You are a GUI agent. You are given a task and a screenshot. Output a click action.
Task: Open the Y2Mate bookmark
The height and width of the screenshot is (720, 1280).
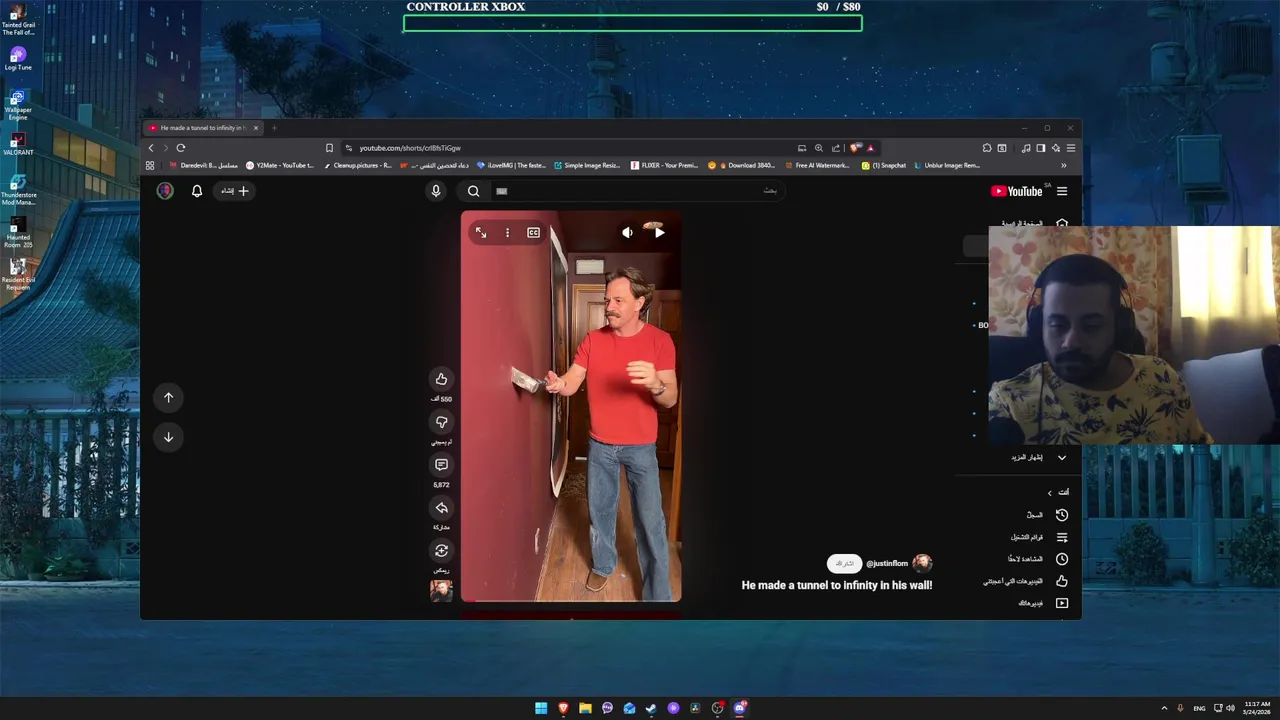click(x=280, y=165)
